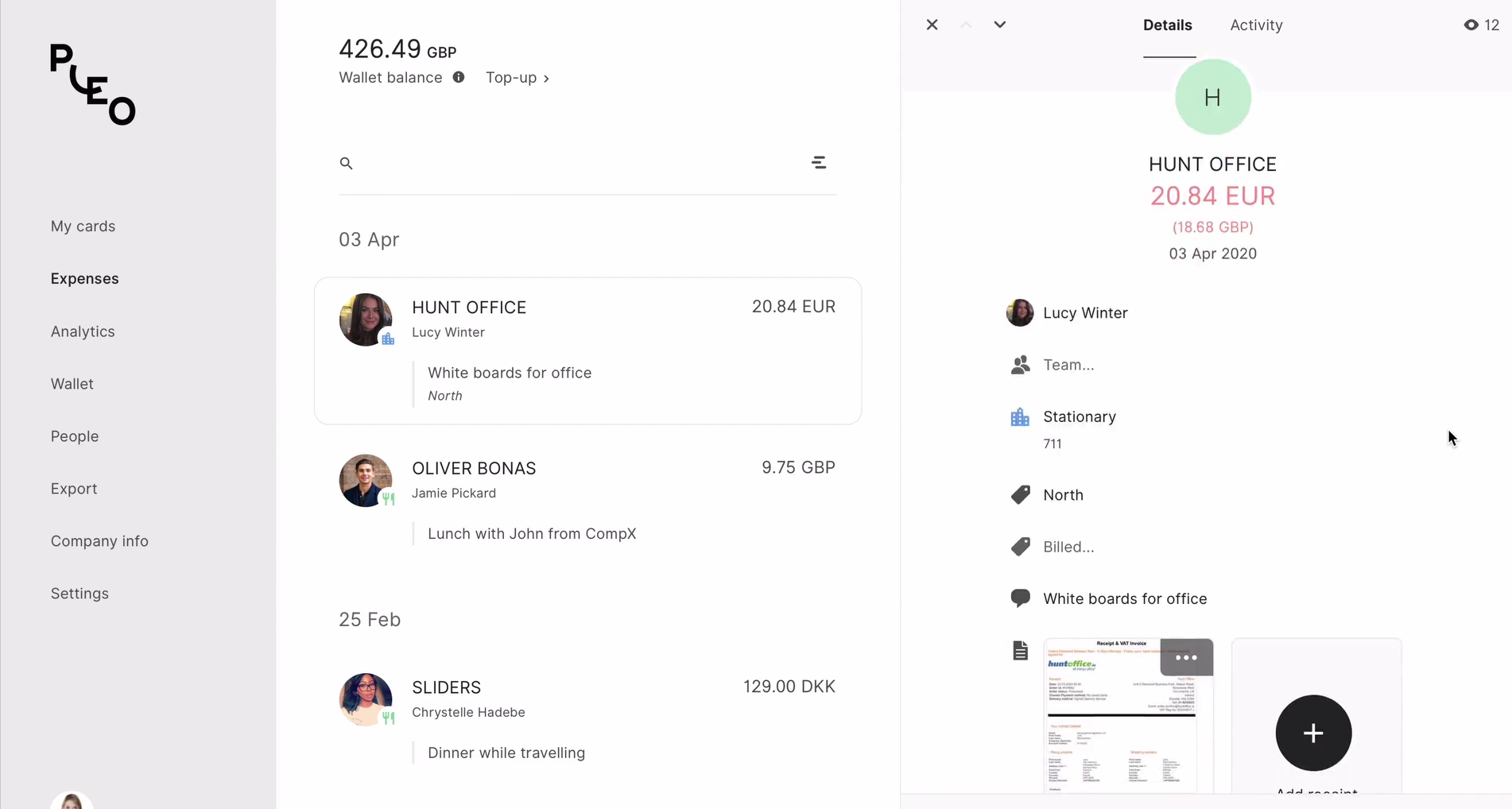
Task: Add a receipt with plus button
Action: tap(1313, 733)
